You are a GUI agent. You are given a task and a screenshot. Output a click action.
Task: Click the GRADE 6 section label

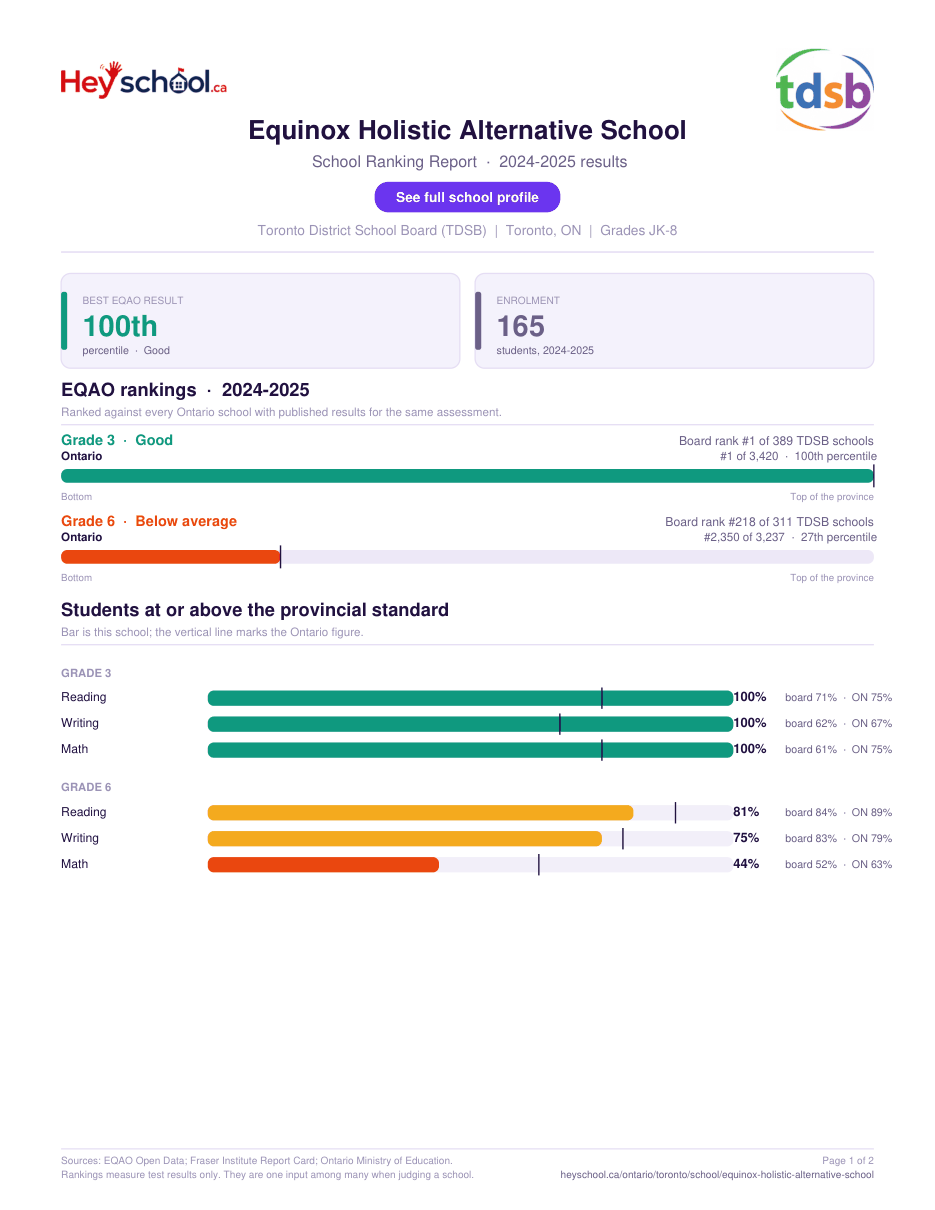pos(86,787)
